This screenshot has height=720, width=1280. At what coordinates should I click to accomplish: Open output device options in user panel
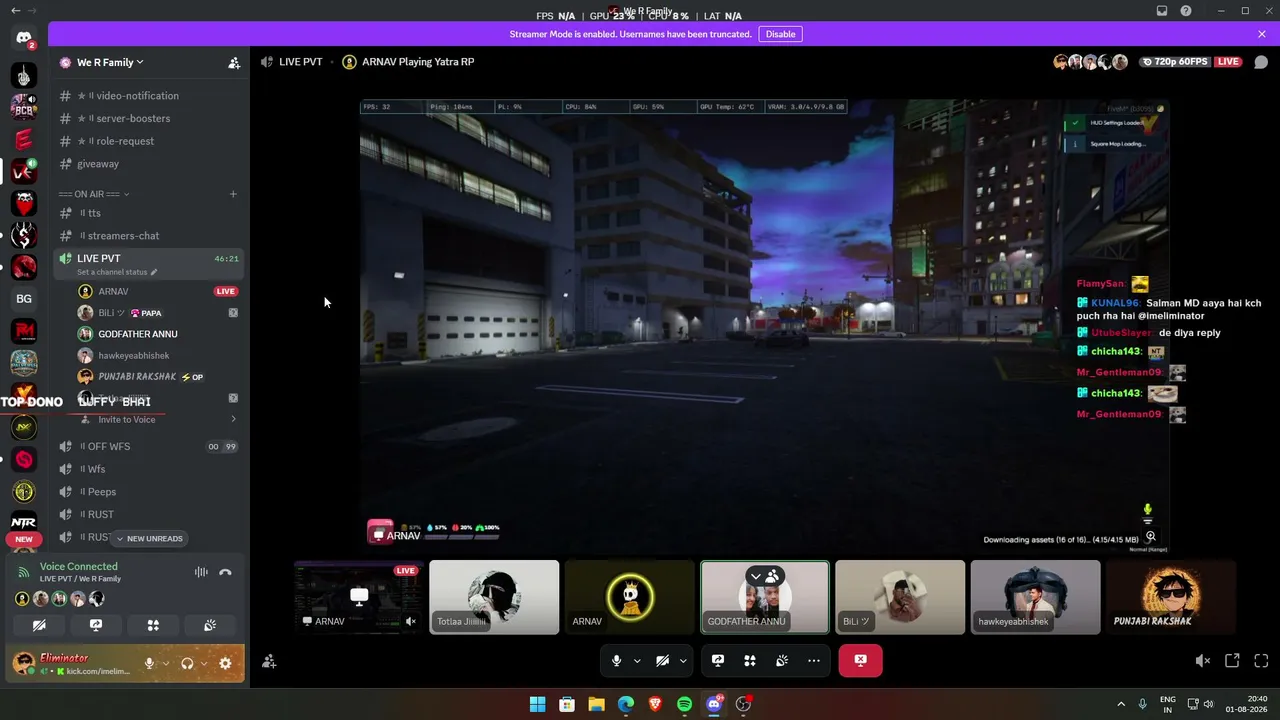(203, 663)
